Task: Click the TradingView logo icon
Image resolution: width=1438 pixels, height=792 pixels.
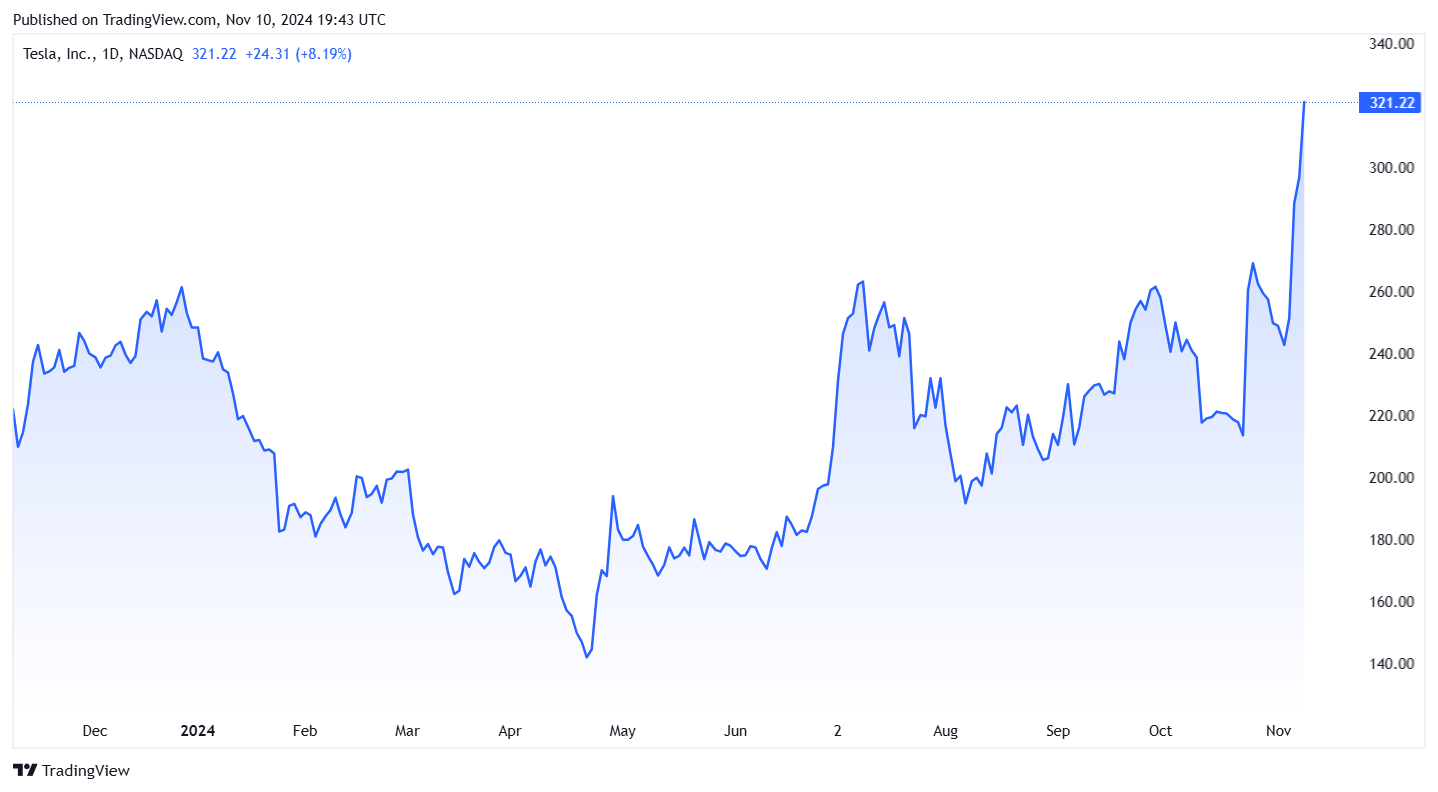Action: (25, 771)
